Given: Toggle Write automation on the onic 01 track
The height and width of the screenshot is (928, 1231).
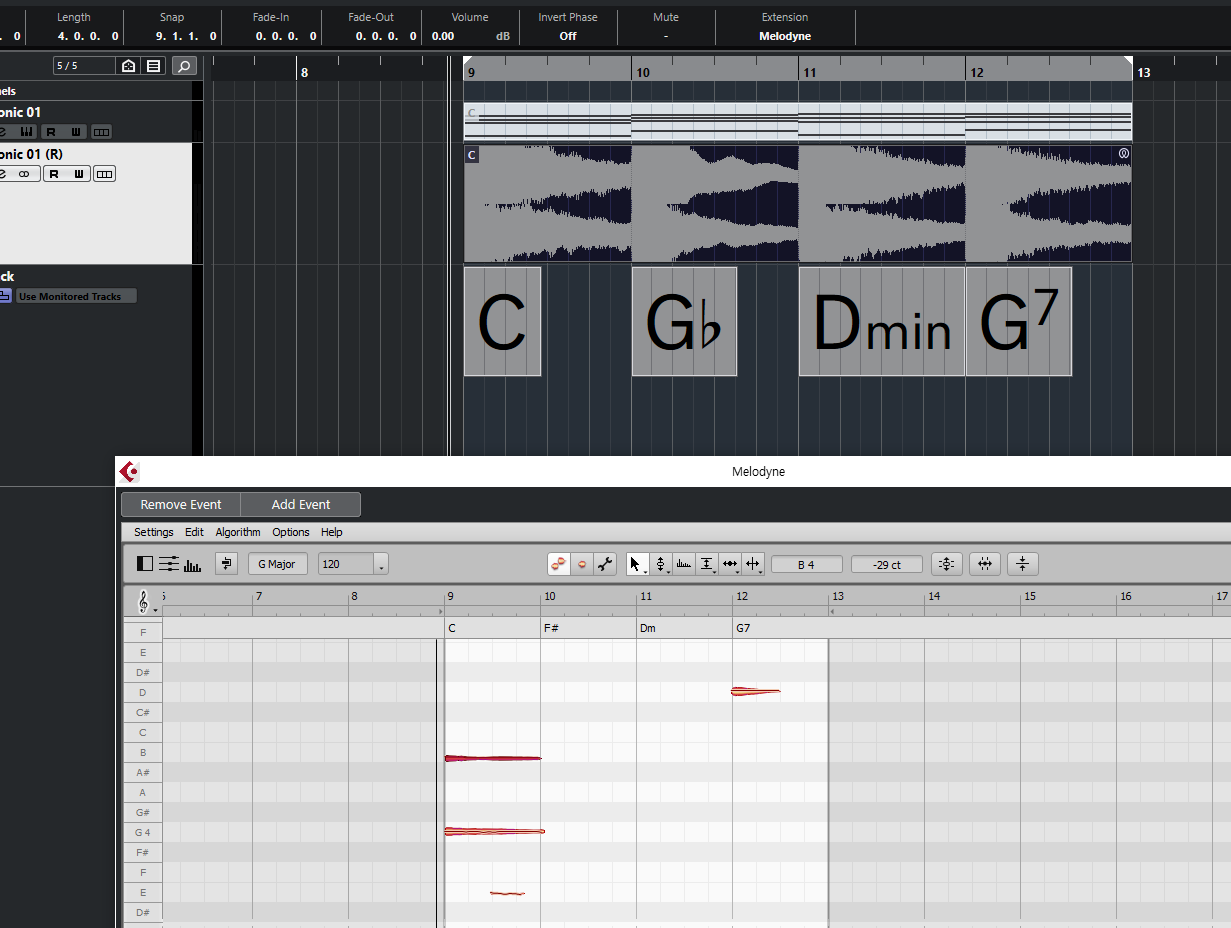Looking at the screenshot, I should click(75, 132).
